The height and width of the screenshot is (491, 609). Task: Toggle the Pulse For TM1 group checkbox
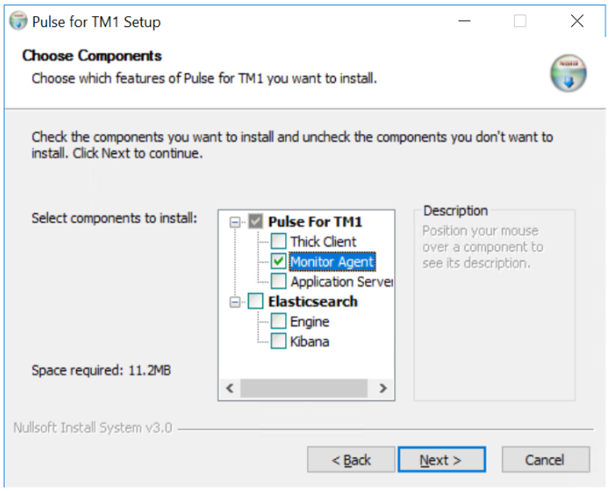(257, 222)
